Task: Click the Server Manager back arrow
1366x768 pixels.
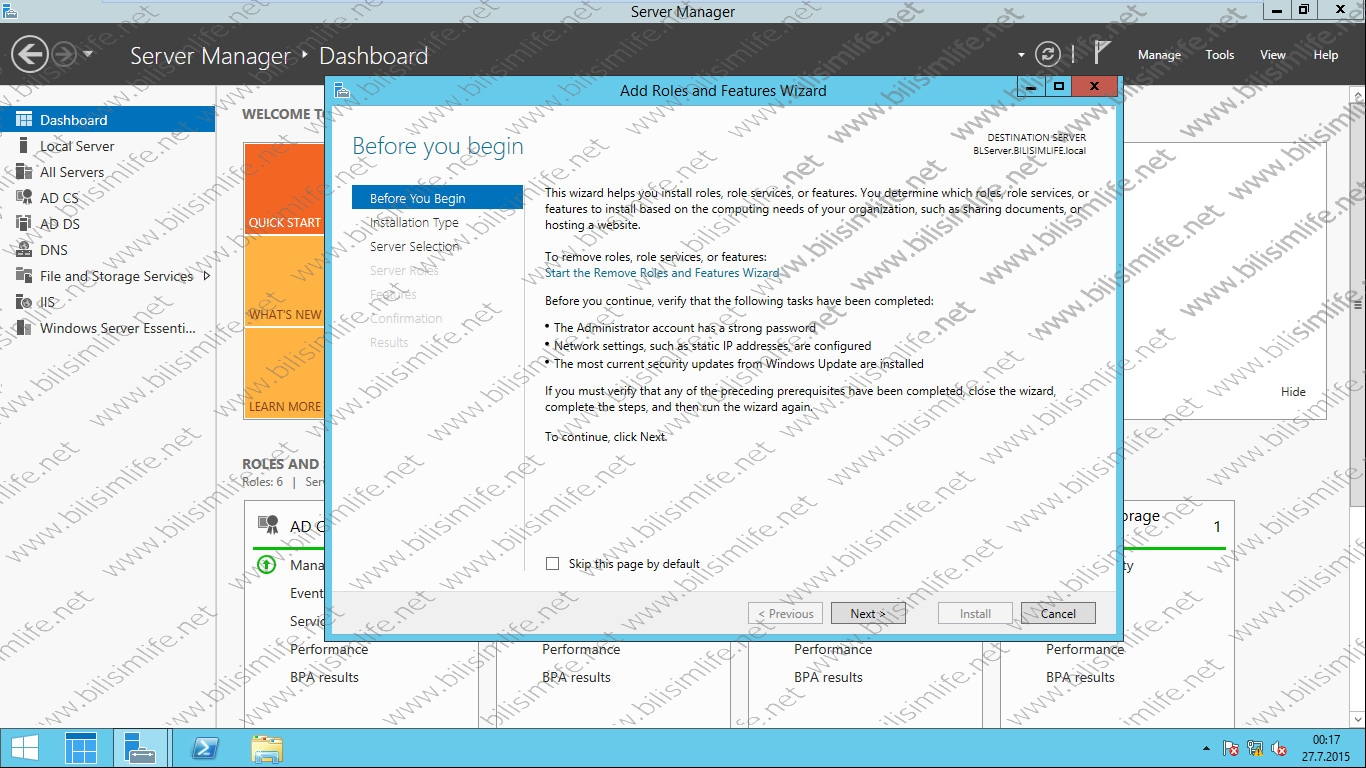Action: (x=29, y=54)
